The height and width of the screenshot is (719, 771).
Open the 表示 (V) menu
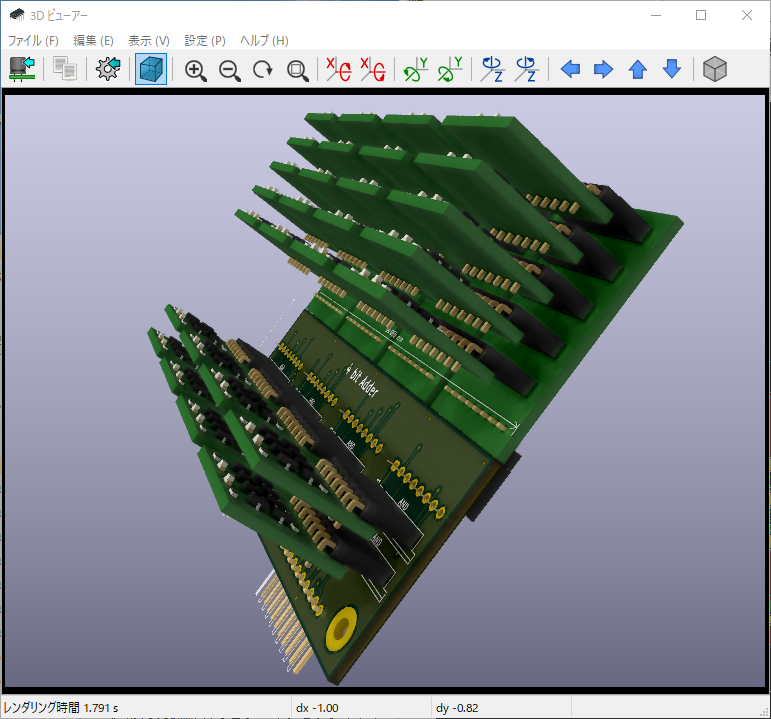tap(148, 40)
